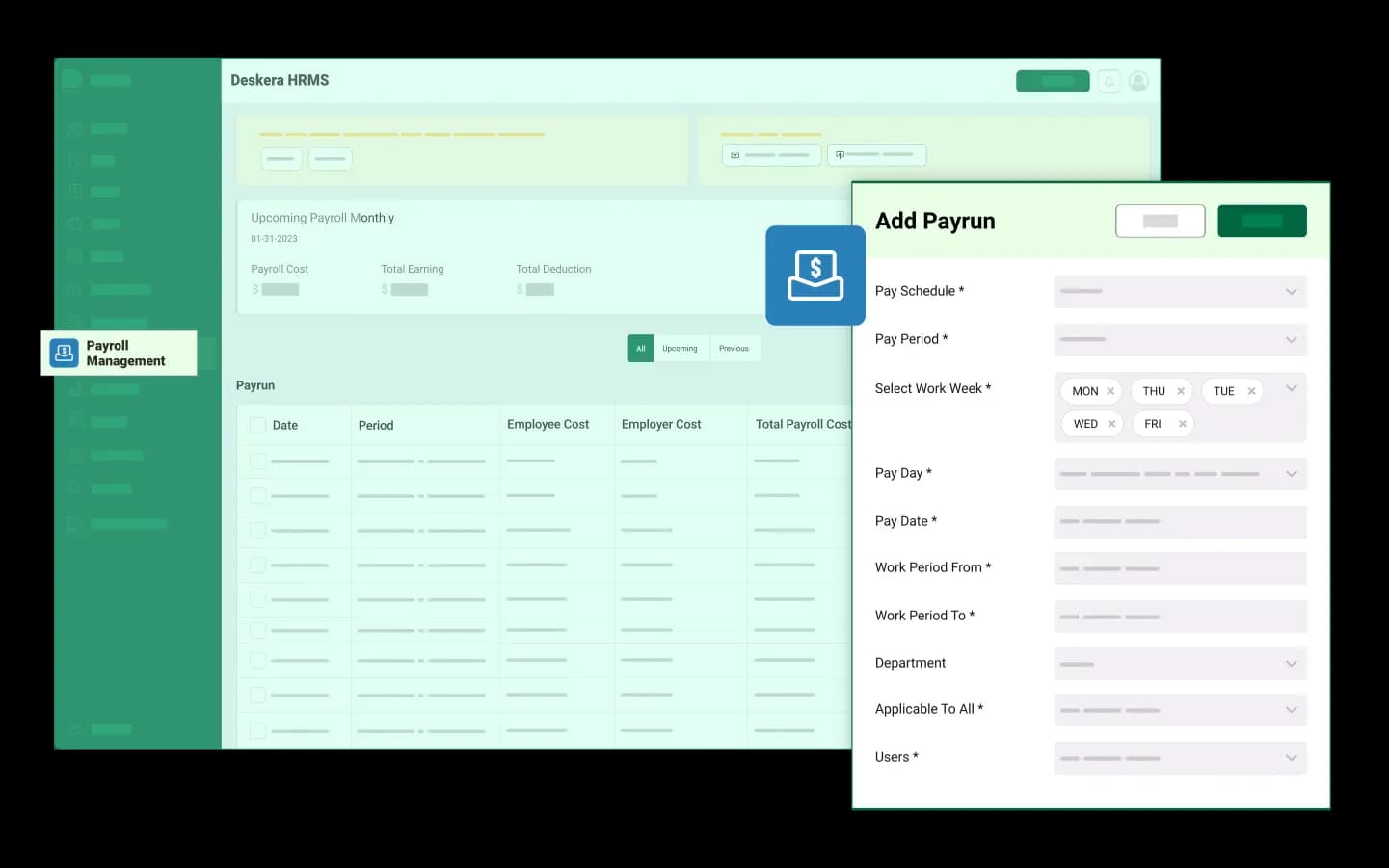Click the download icon button in top card
Screen dimensions: 1389x868
click(771, 155)
